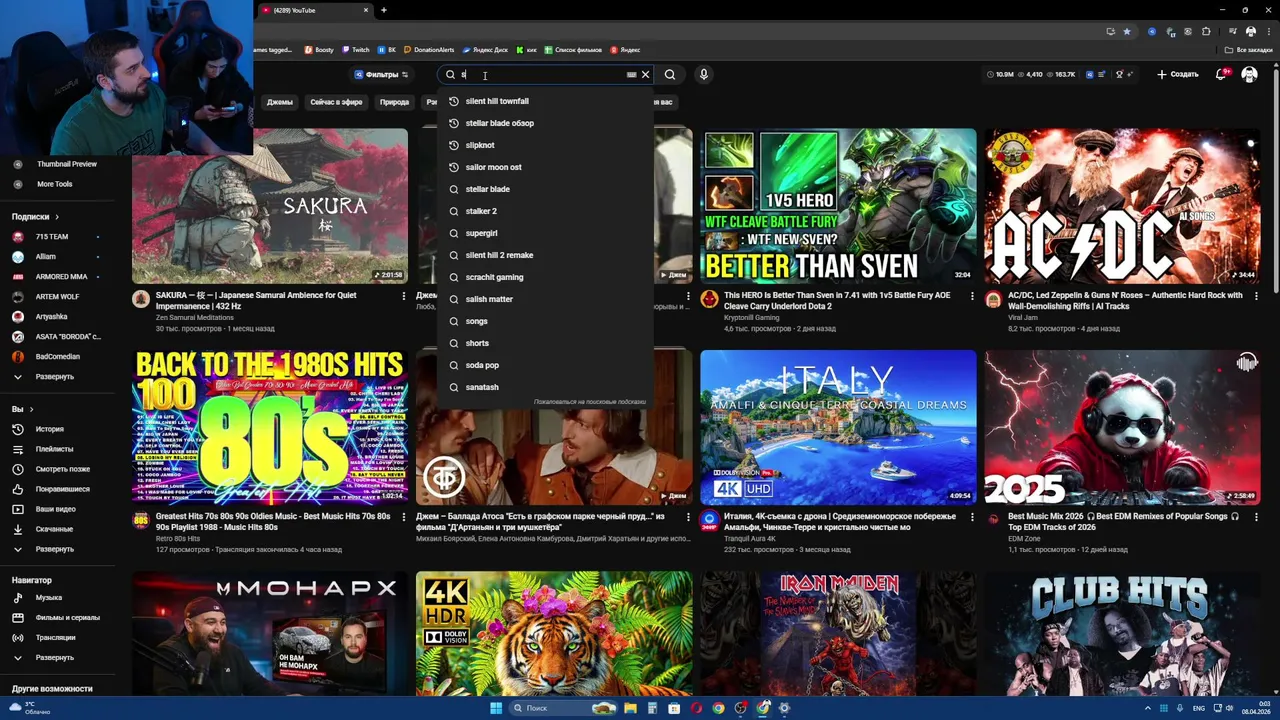This screenshot has width=1280, height=720.
Task: Open the Фильтры extension button
Action: pos(381,74)
